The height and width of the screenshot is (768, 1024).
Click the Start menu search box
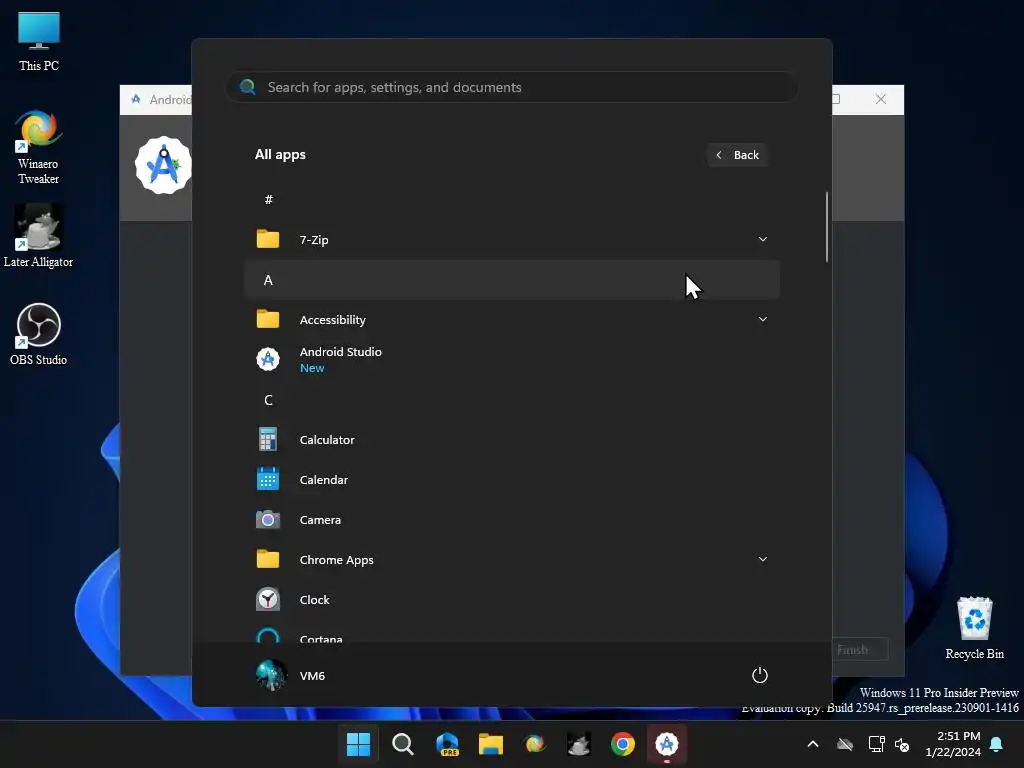pyautogui.click(x=511, y=87)
